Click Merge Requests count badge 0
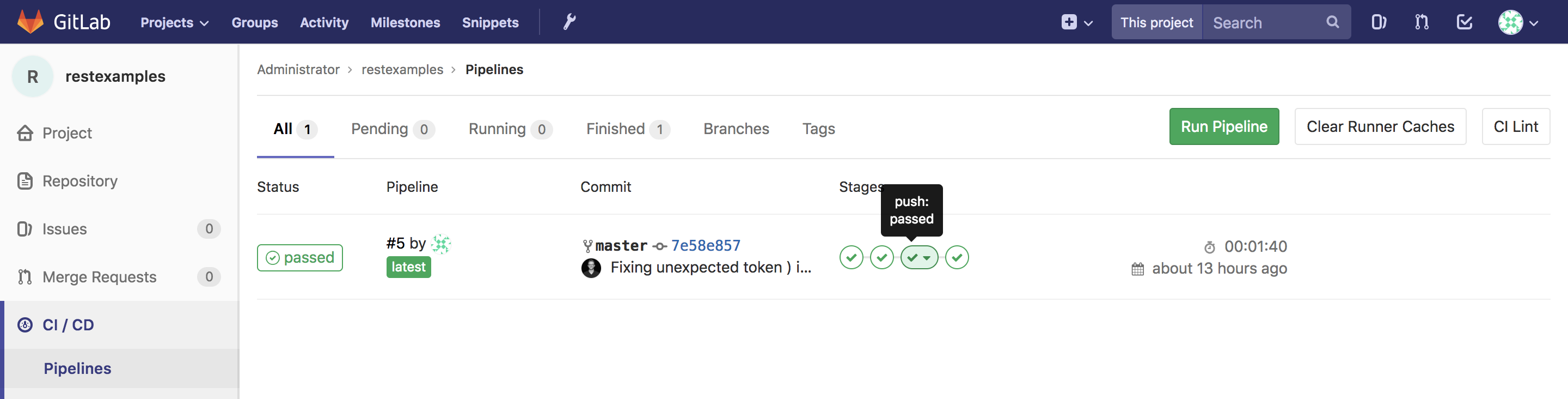This screenshot has width=1568, height=399. pos(209,277)
